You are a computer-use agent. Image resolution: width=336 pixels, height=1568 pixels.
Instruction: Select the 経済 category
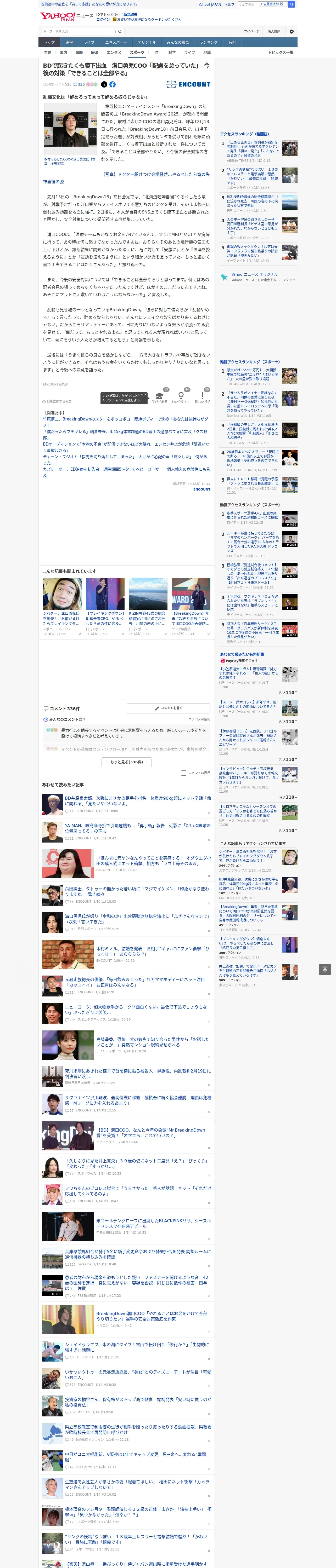coord(94,52)
